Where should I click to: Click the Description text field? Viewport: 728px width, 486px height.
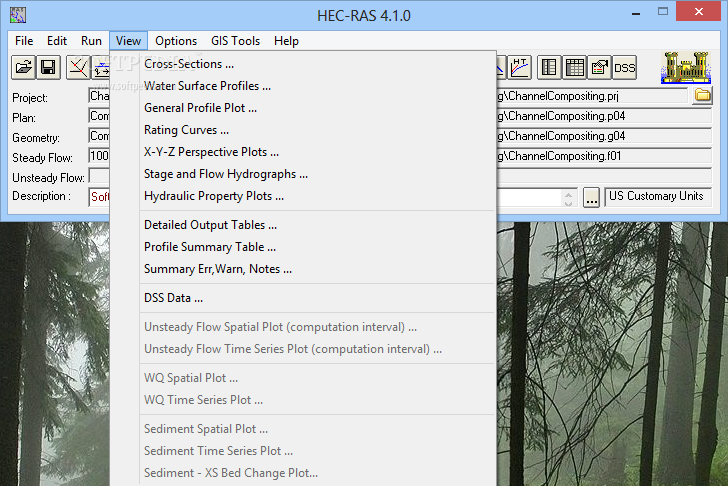99,197
